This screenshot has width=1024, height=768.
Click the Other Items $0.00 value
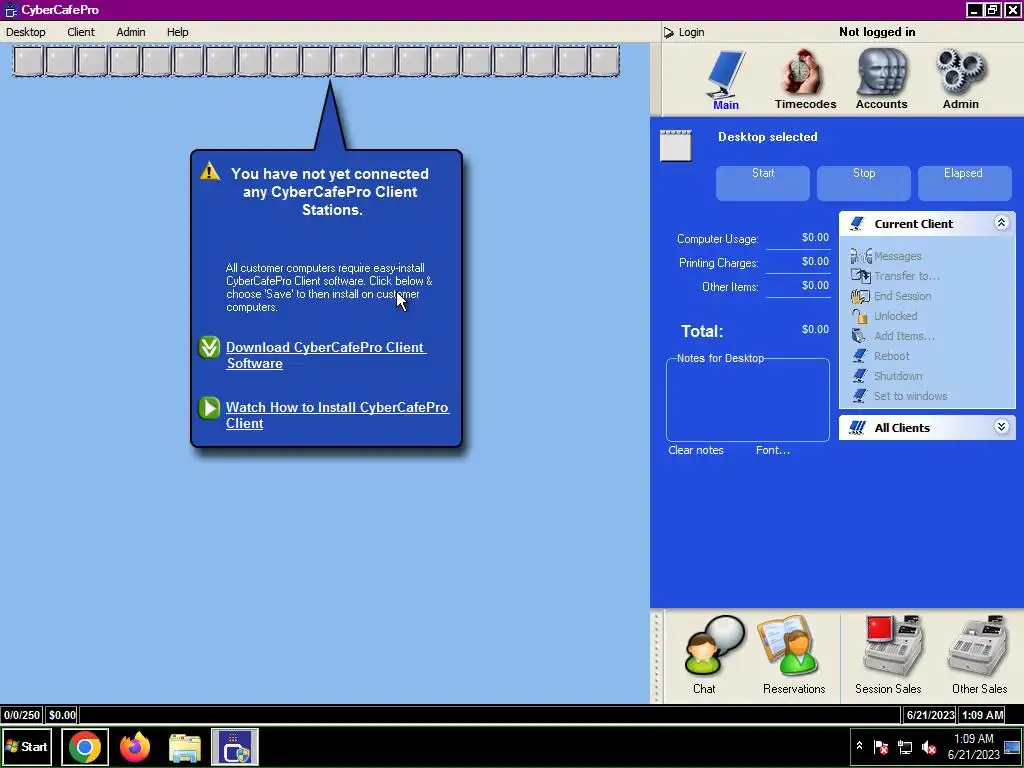[x=815, y=285]
